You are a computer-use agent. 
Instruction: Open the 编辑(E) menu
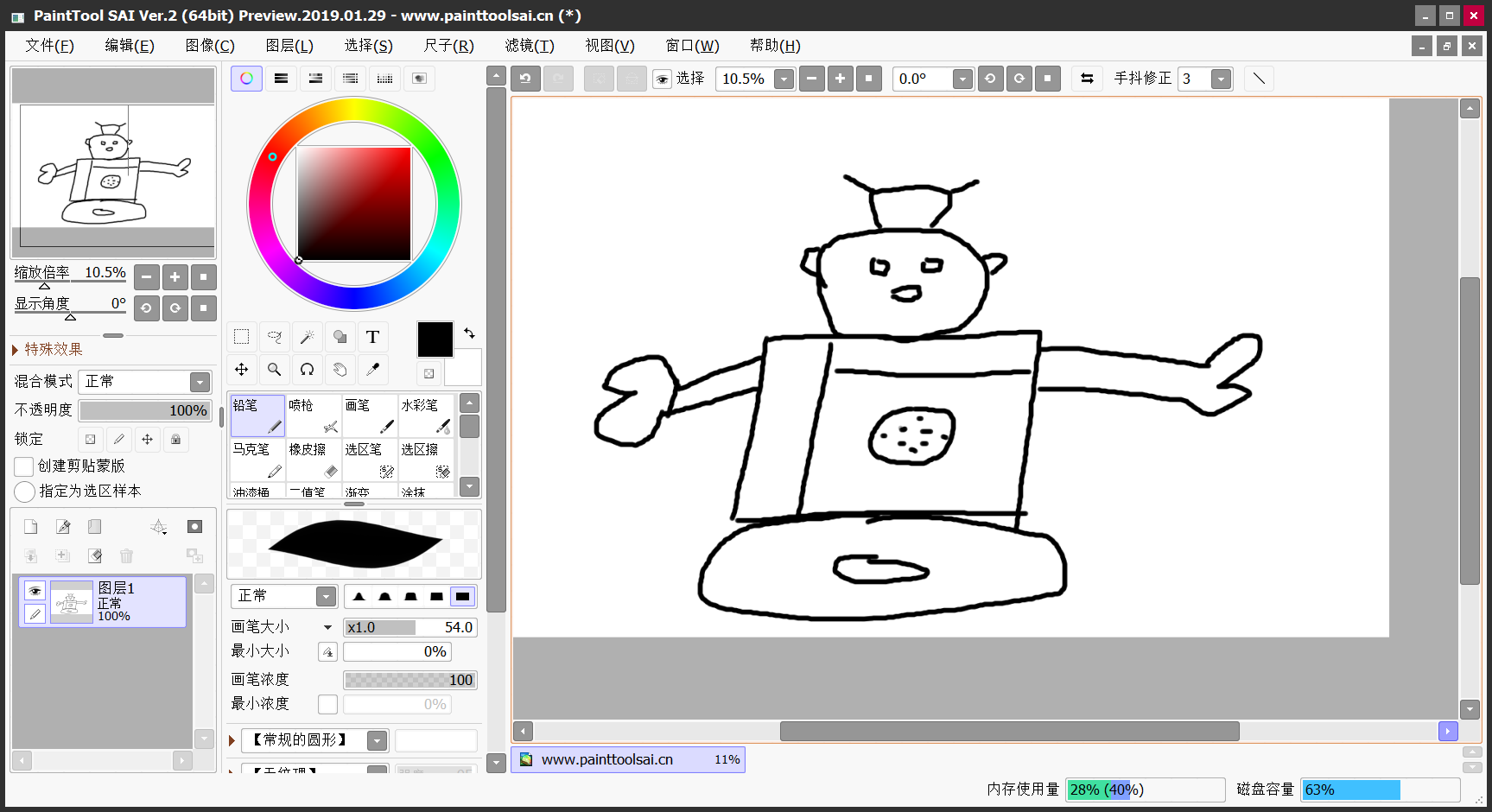pyautogui.click(x=130, y=46)
